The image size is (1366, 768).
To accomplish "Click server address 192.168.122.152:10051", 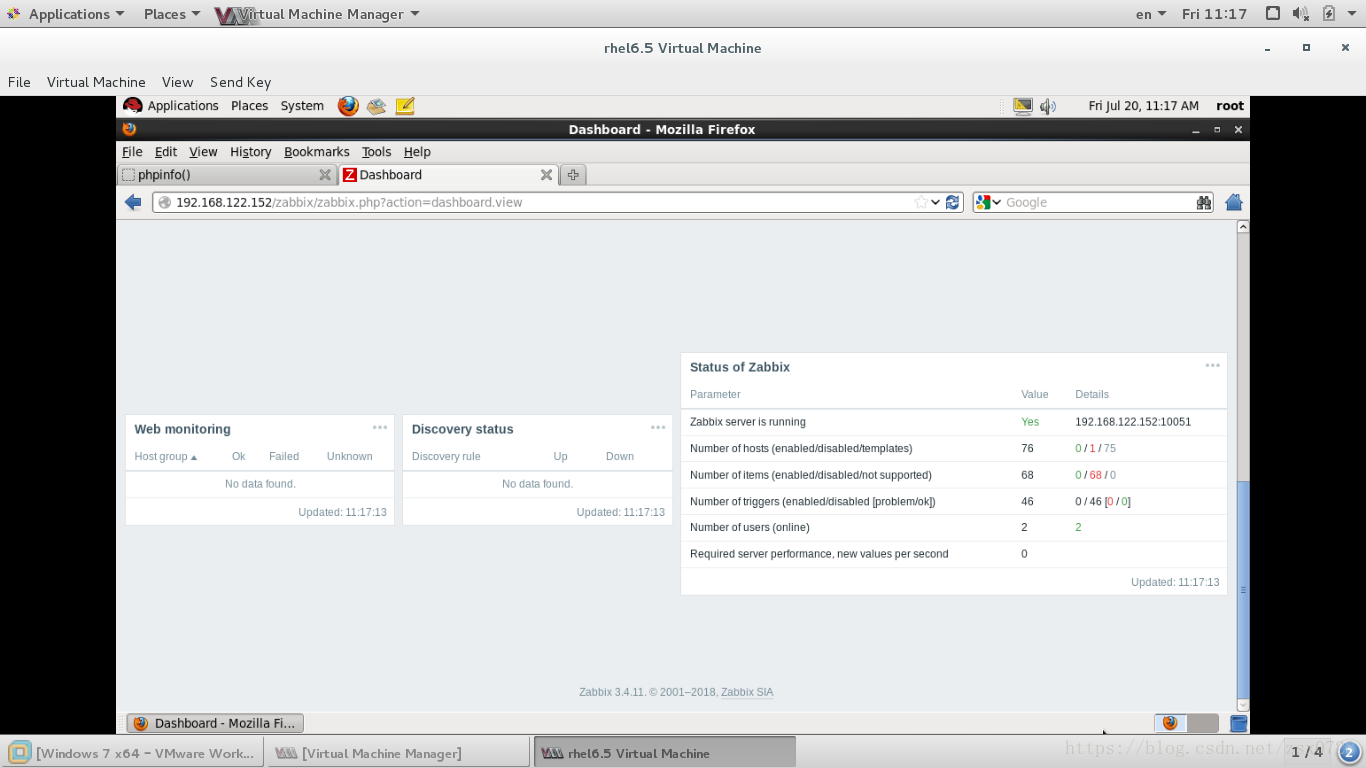I will [x=1133, y=422].
